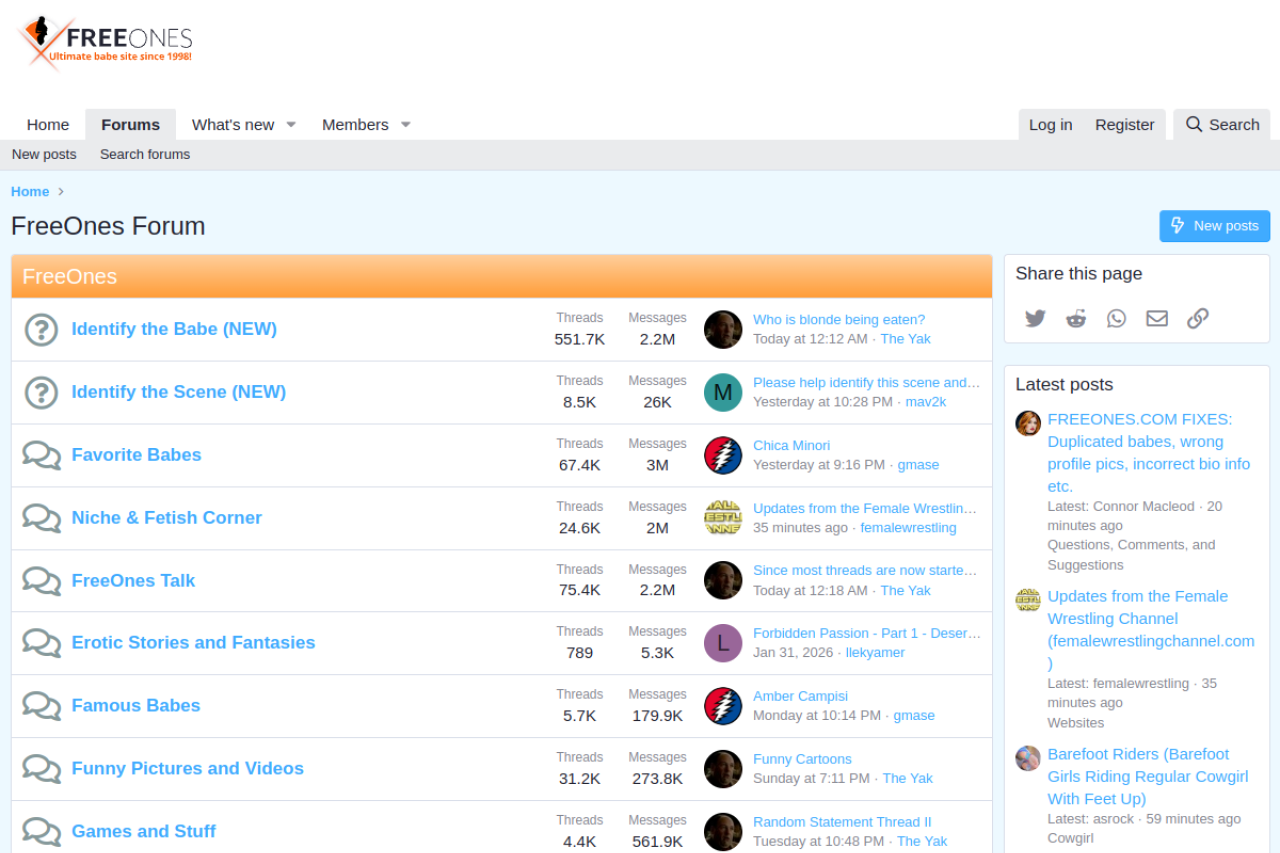Share this page by email envelope icon
The image size is (1280, 853).
coord(1156,318)
